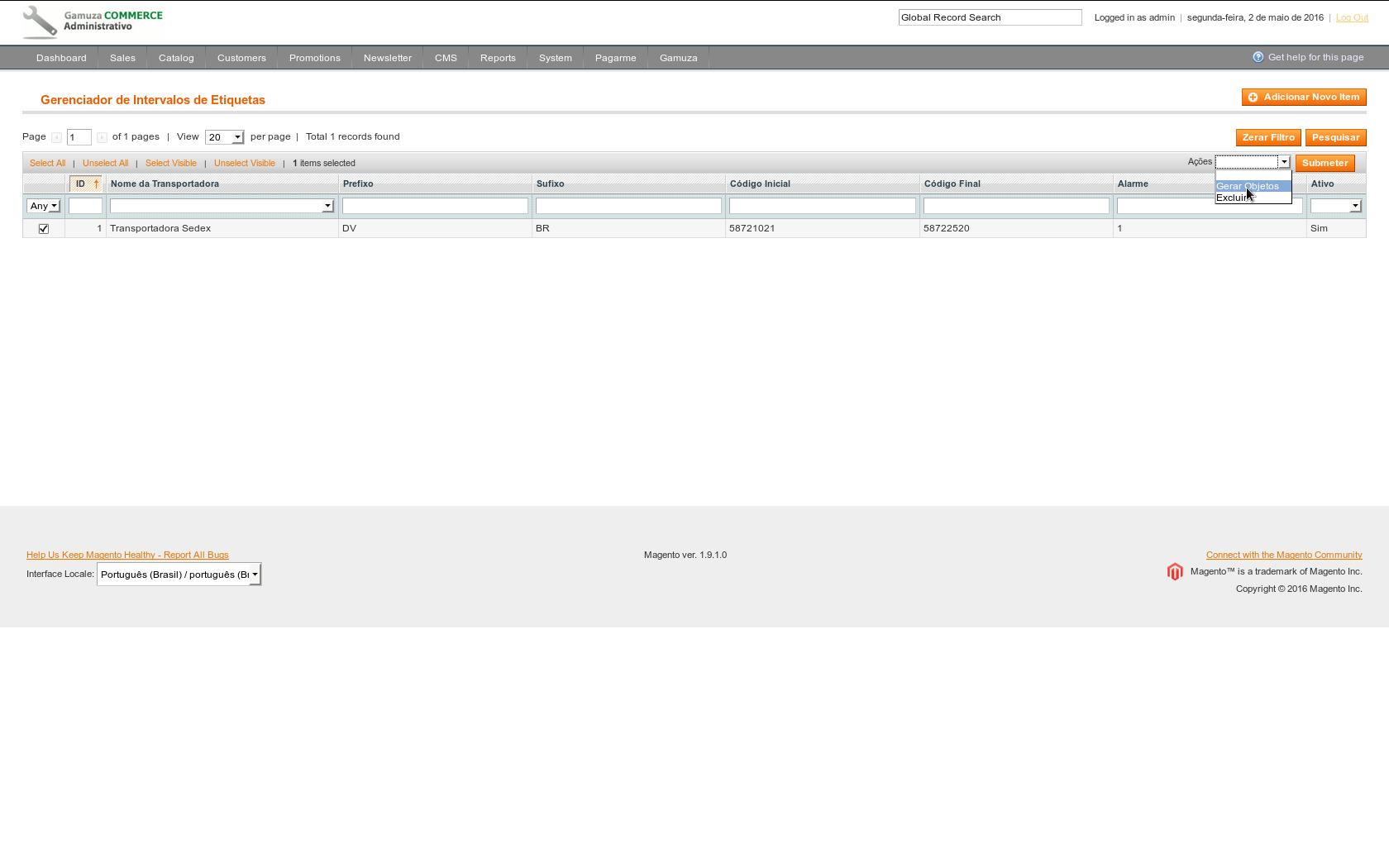Click the Pesquisar button
Image resolution: width=1389 pixels, height=868 pixels.
point(1336,138)
